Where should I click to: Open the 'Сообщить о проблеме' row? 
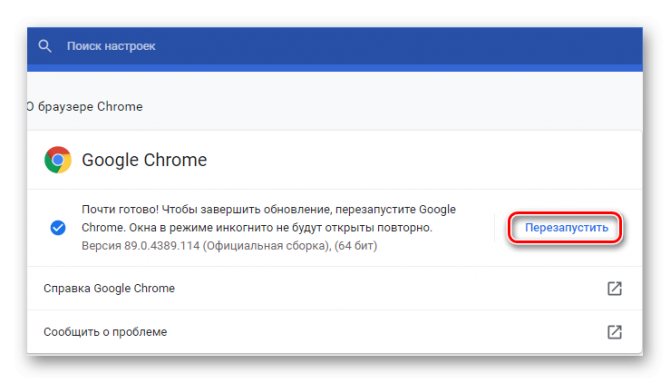point(335,332)
